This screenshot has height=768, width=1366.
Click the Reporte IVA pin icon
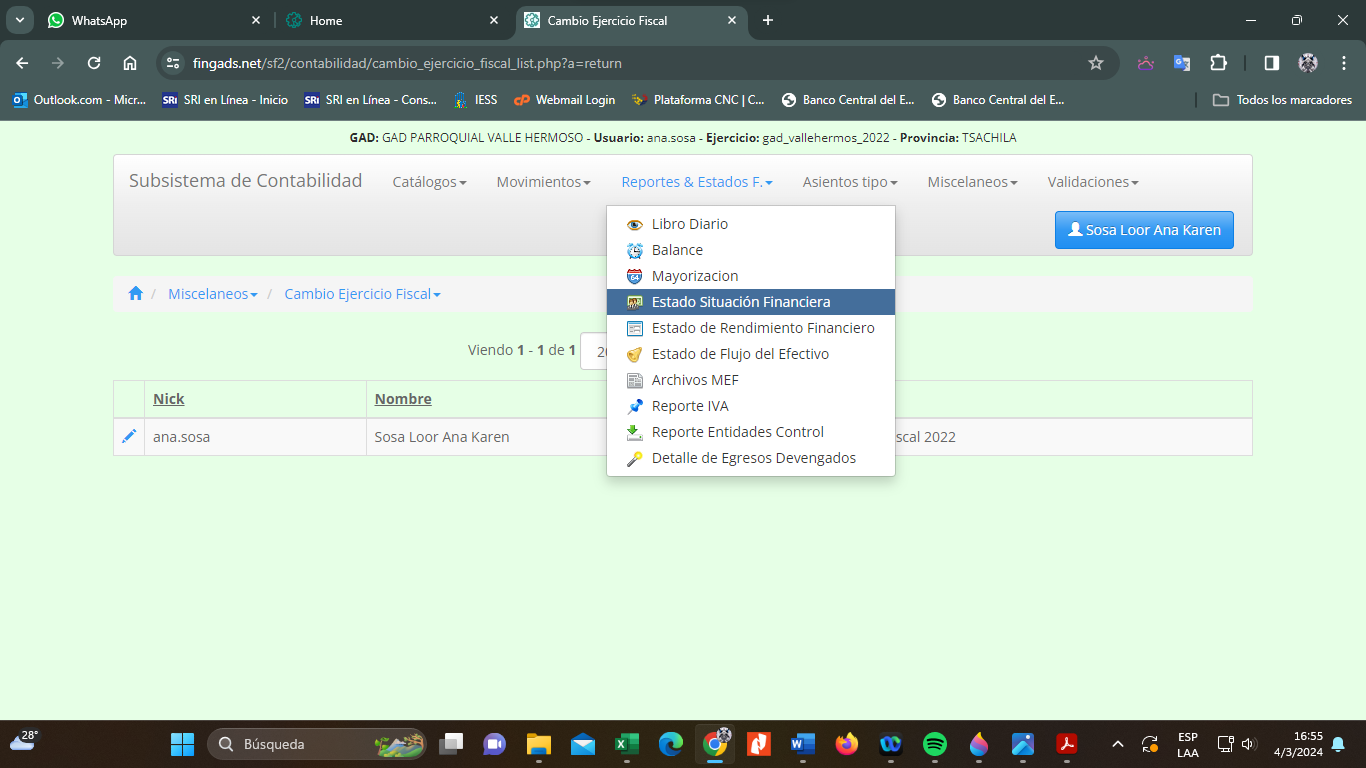pos(634,407)
